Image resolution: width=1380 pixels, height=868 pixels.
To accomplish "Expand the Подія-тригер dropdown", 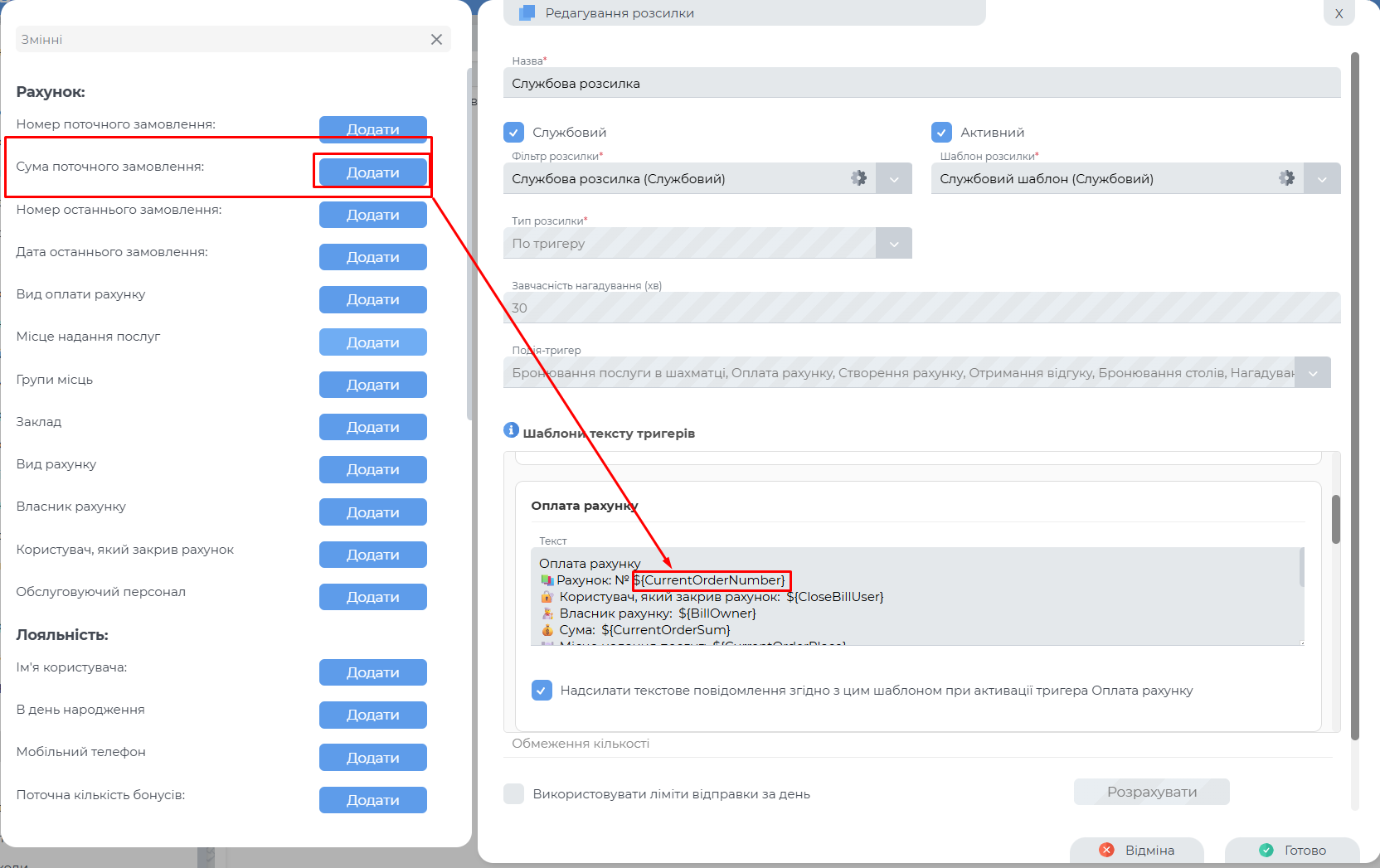I will click(1313, 373).
